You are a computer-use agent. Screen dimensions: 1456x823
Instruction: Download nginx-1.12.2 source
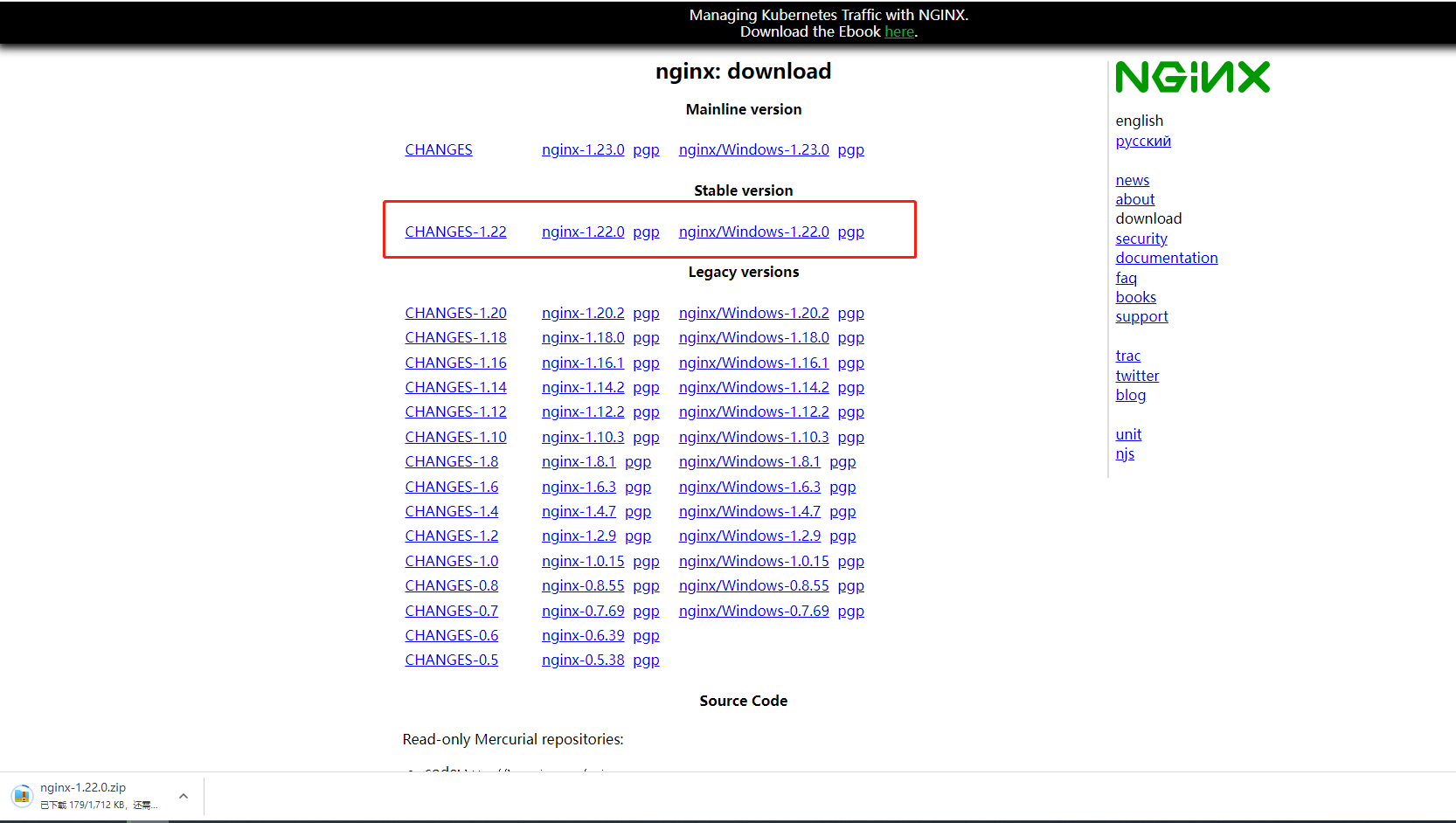[x=583, y=411]
